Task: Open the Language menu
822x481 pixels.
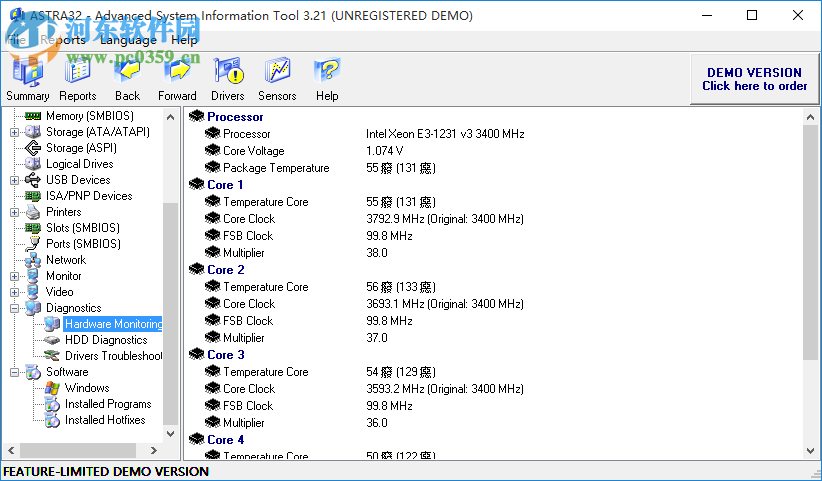Action: 128,40
